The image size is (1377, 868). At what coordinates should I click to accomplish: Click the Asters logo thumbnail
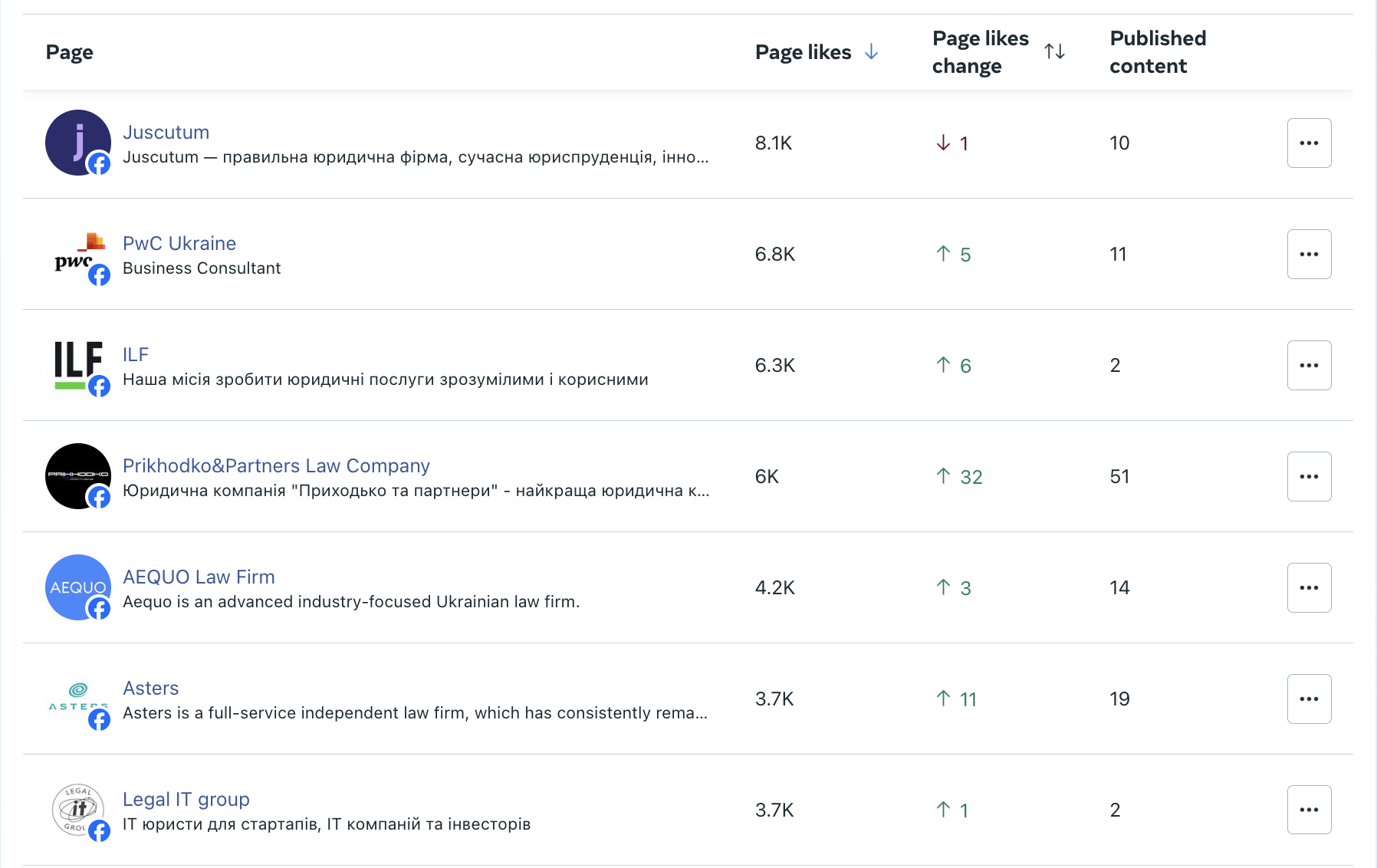(x=78, y=699)
